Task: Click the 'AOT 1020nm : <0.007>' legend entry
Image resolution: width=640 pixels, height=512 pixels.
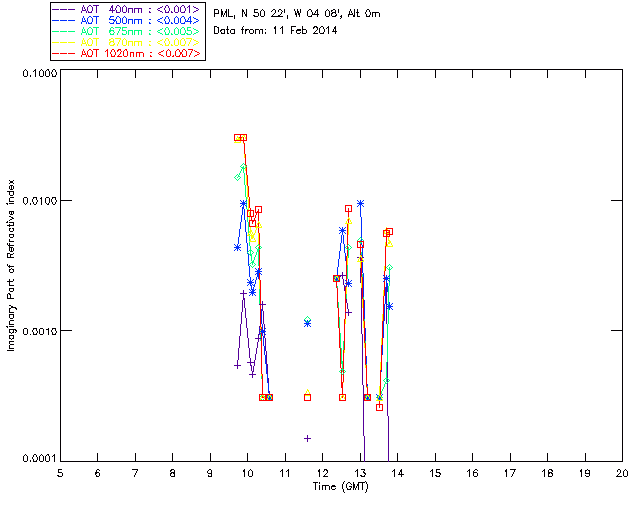Action: pos(126,53)
